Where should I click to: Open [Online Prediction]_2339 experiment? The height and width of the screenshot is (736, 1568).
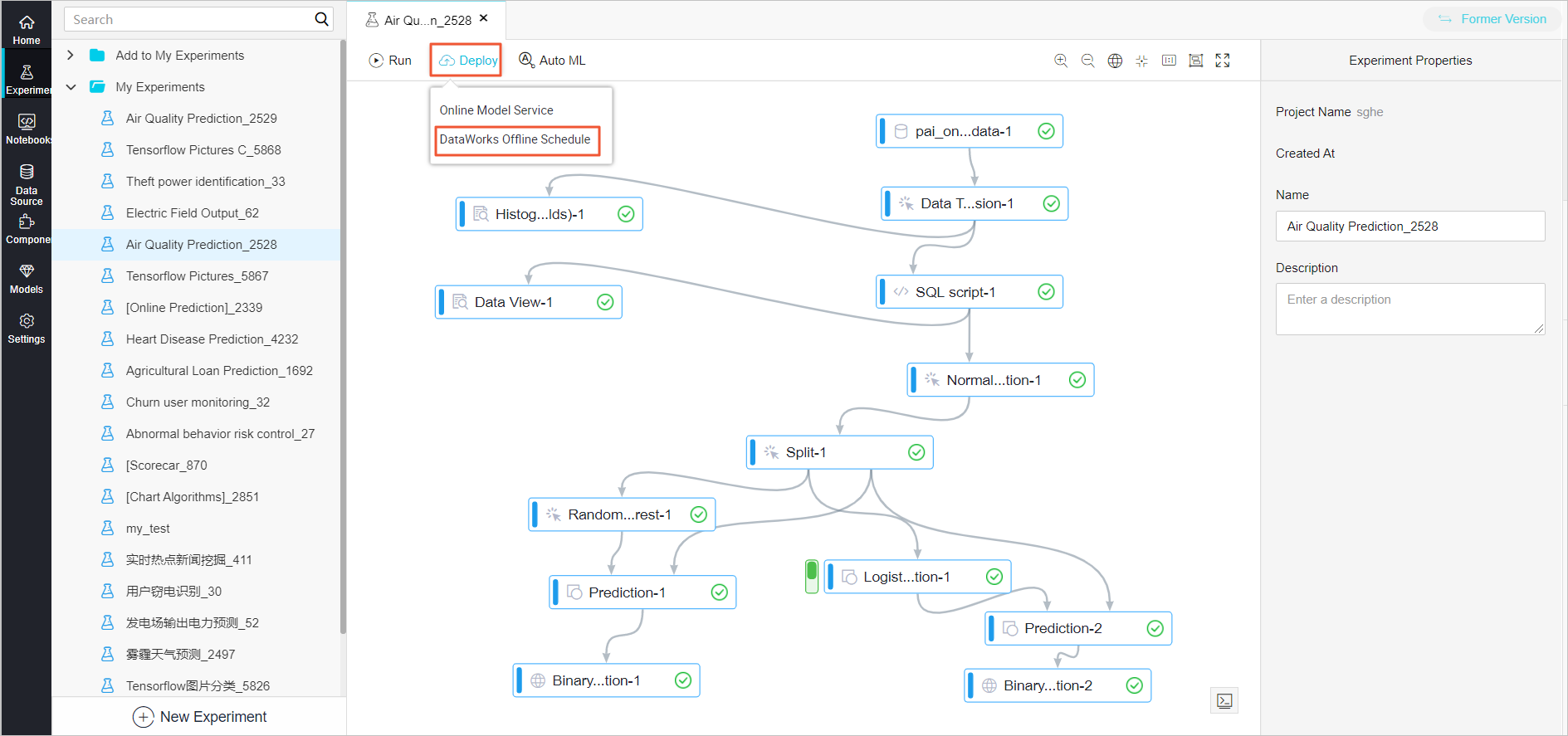tap(196, 308)
